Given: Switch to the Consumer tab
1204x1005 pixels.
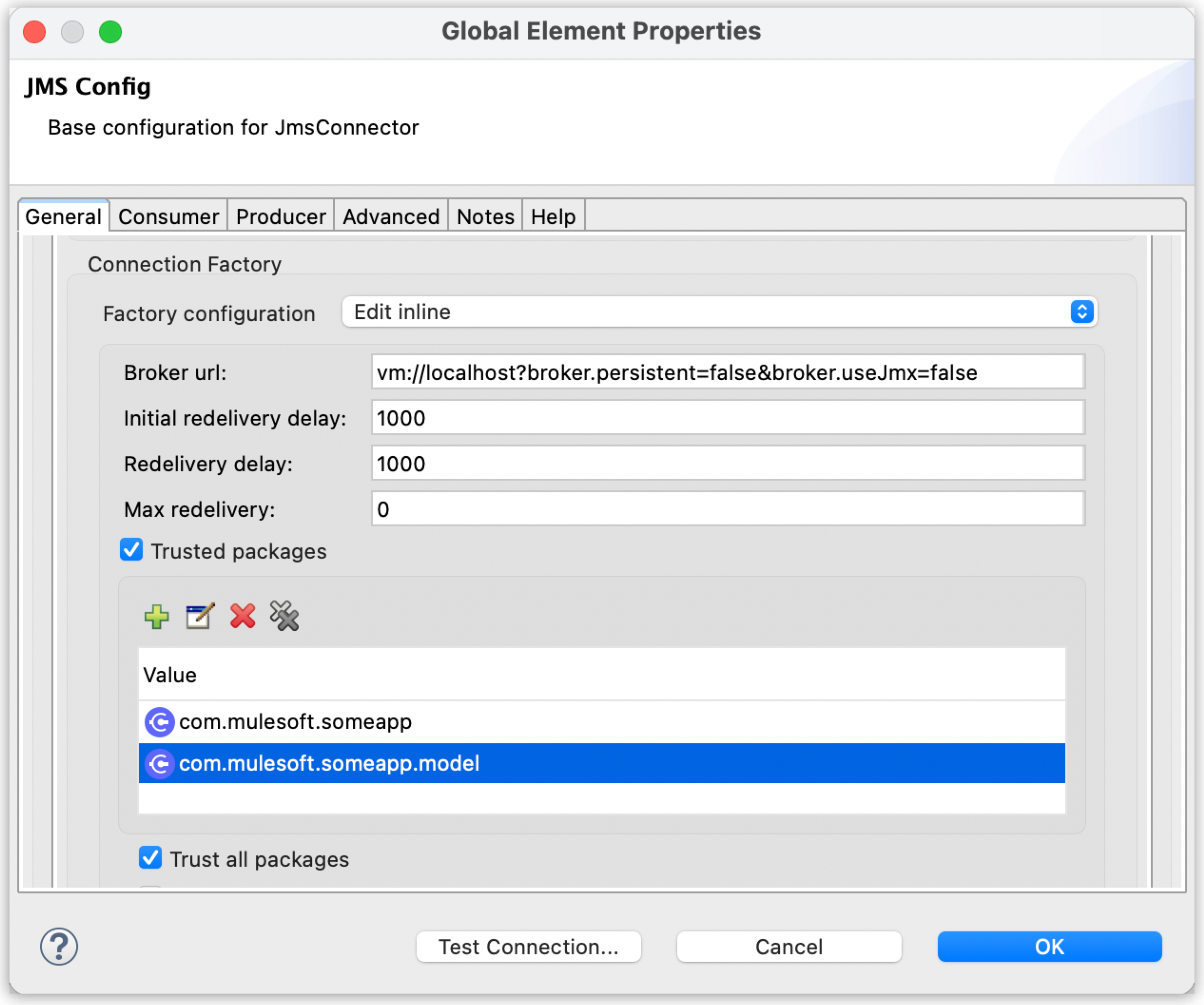Looking at the screenshot, I should [168, 217].
